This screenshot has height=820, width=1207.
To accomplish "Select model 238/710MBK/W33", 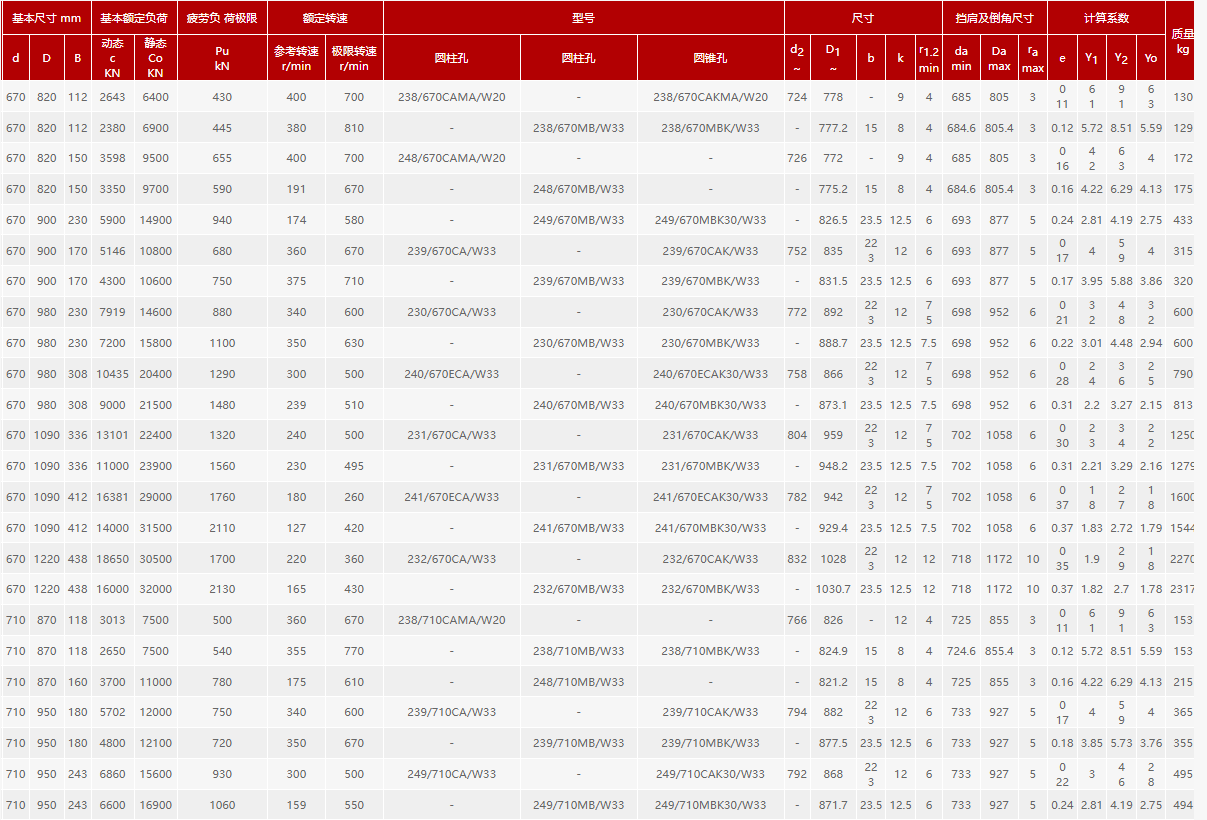I will [x=710, y=651].
